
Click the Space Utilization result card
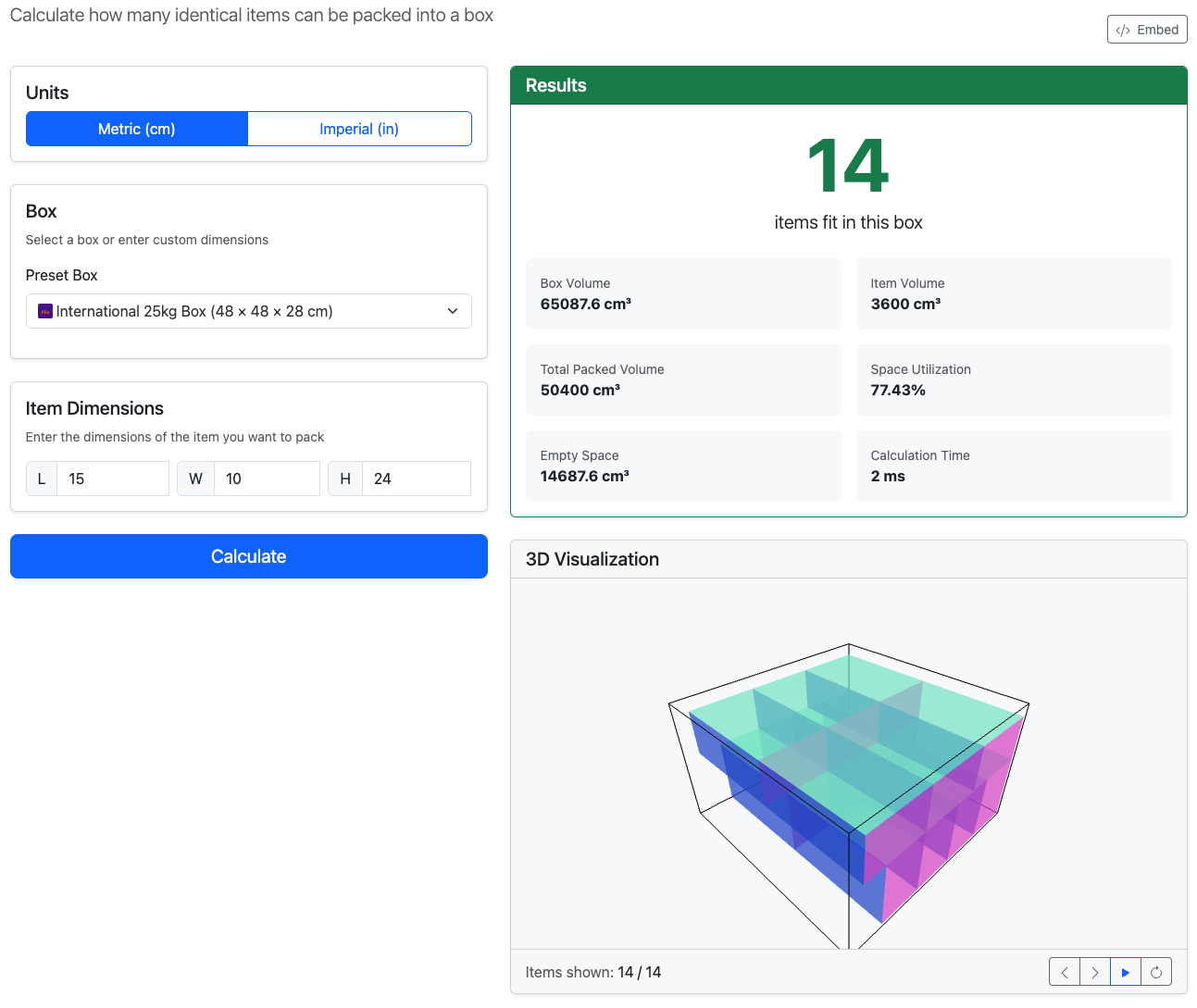point(1013,380)
